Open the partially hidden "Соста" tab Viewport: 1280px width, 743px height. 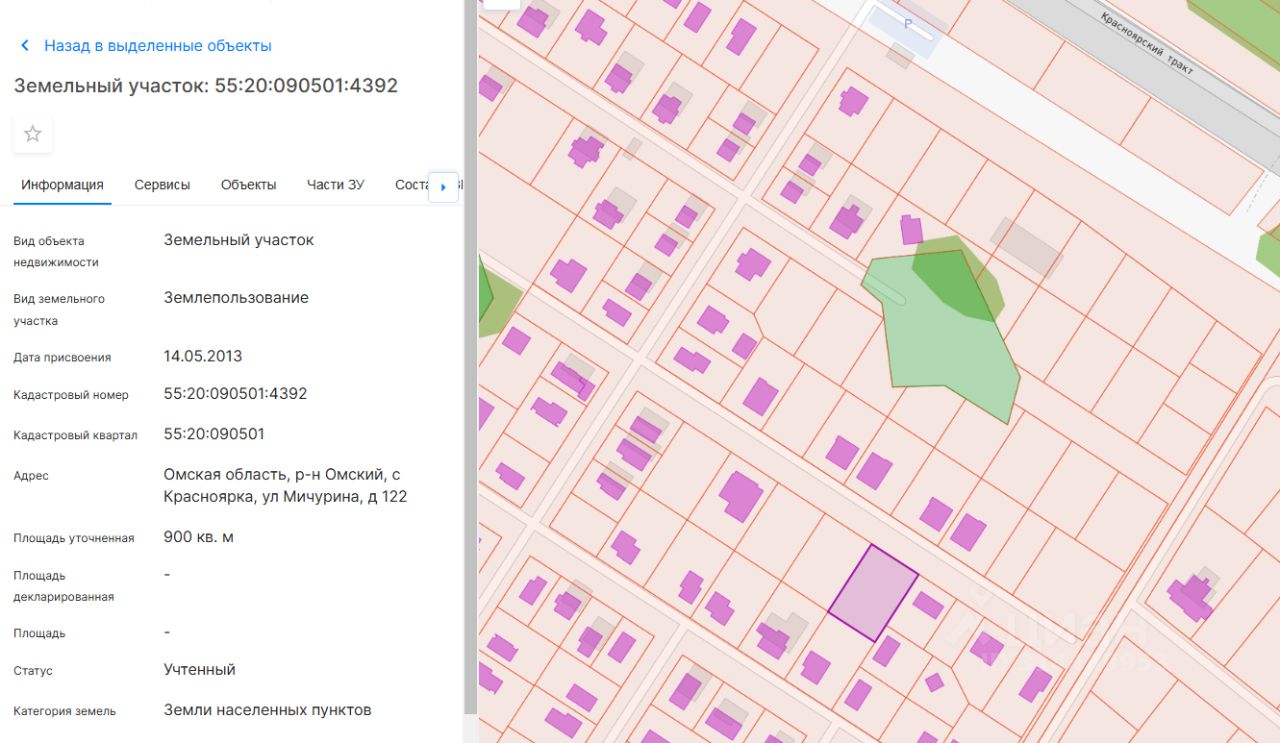pos(411,185)
